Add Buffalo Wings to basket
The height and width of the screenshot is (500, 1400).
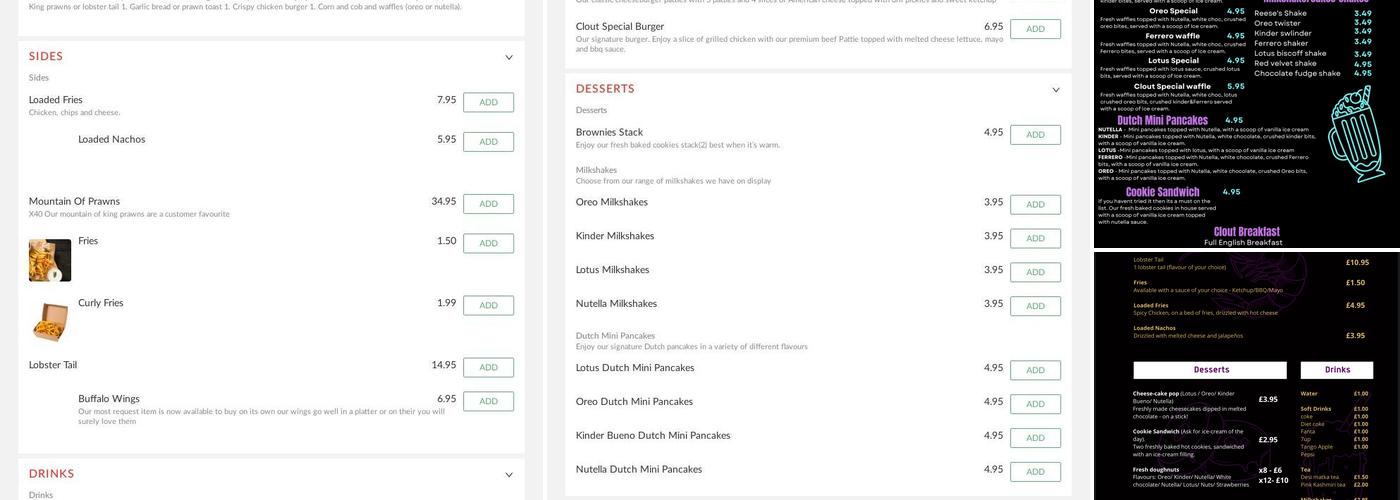coord(488,401)
